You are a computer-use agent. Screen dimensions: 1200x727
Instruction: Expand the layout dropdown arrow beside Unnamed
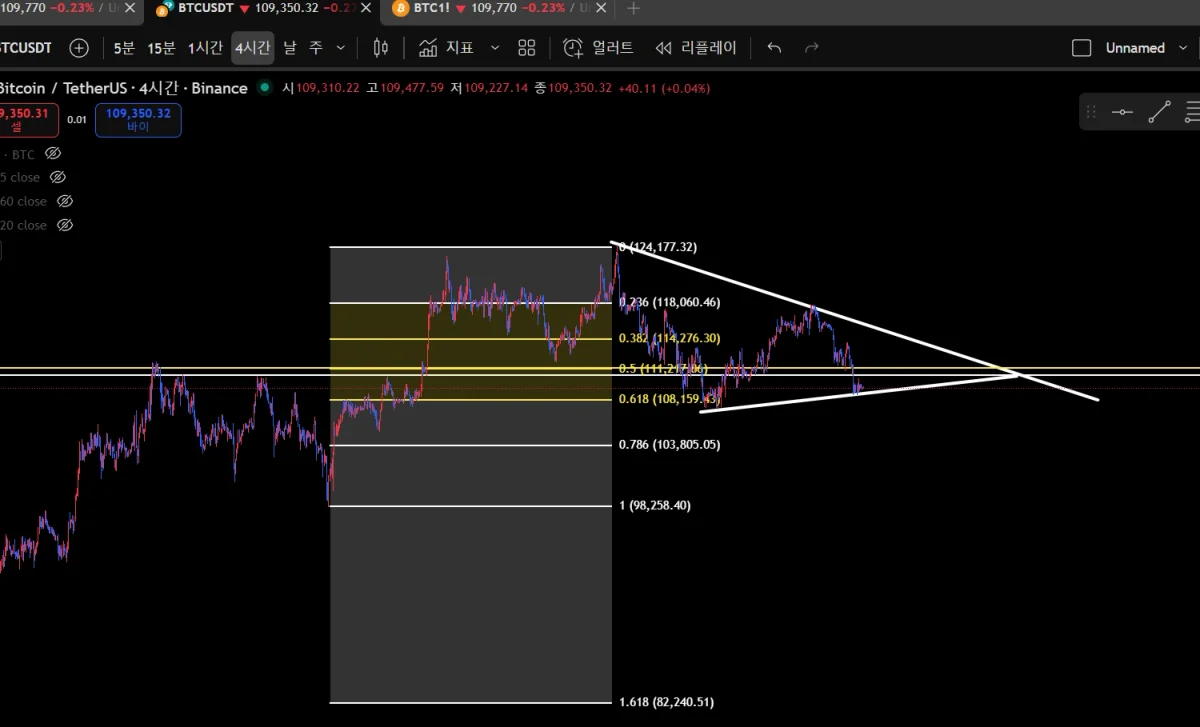click(x=1185, y=48)
